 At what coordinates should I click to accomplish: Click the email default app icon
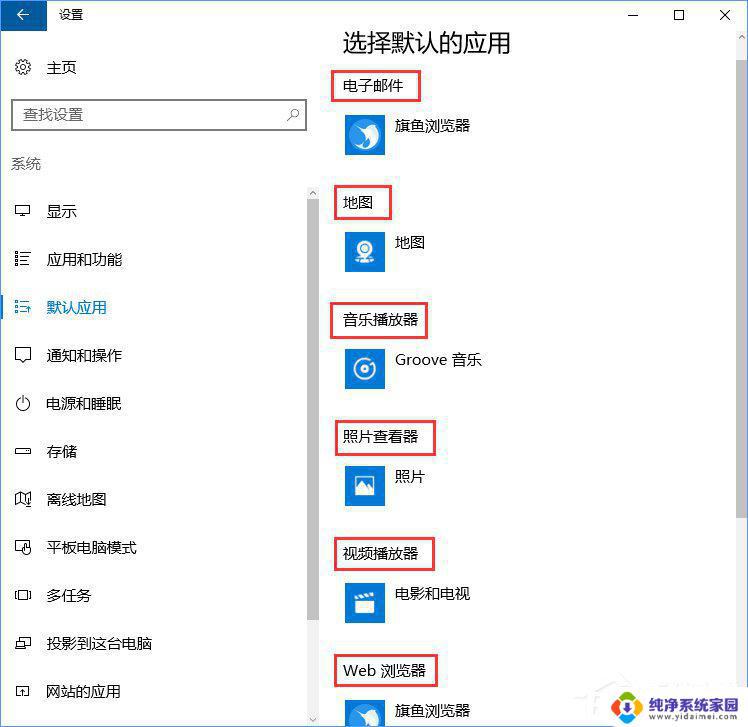(365, 135)
